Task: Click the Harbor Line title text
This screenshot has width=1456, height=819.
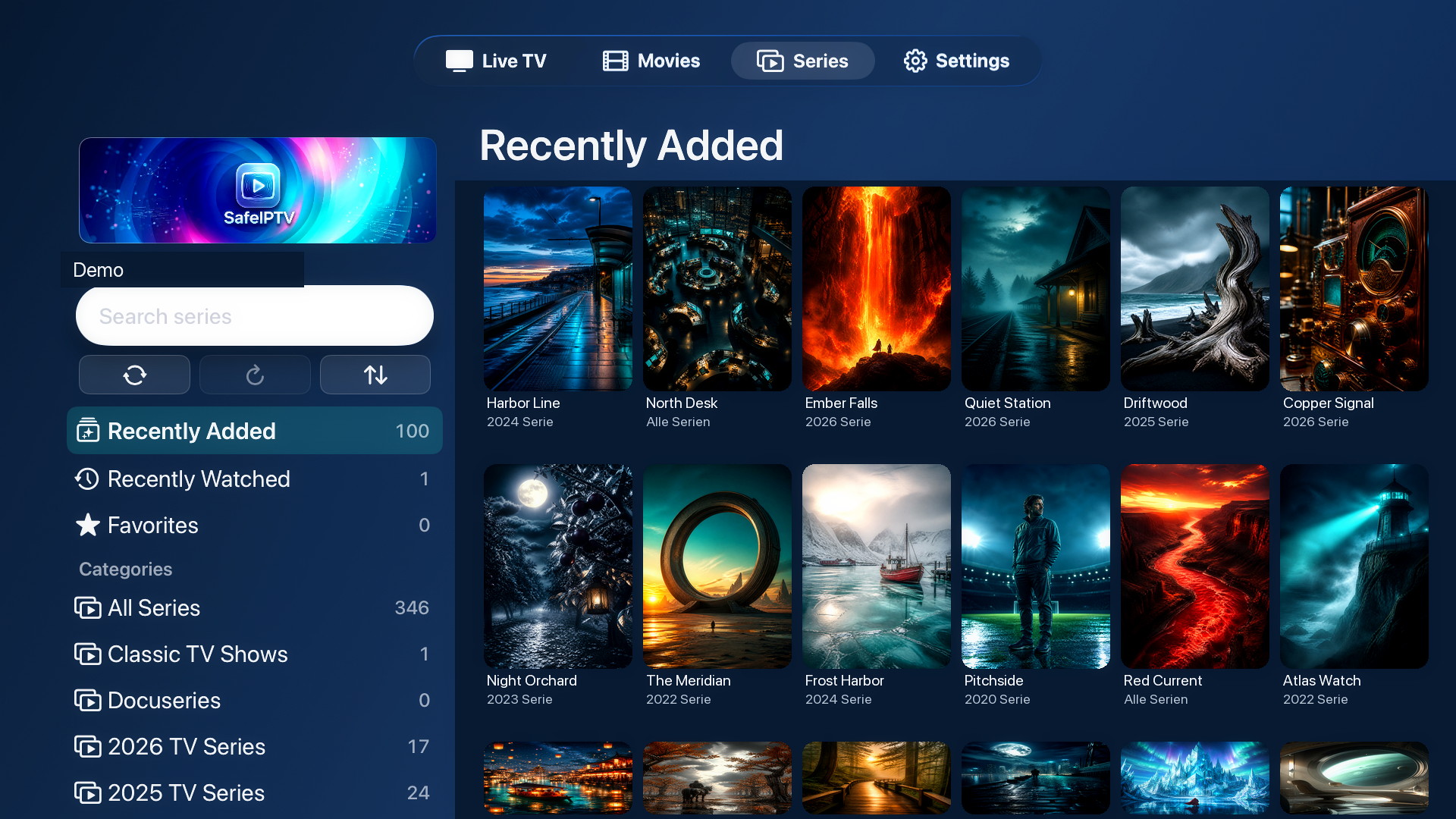Action: point(523,403)
